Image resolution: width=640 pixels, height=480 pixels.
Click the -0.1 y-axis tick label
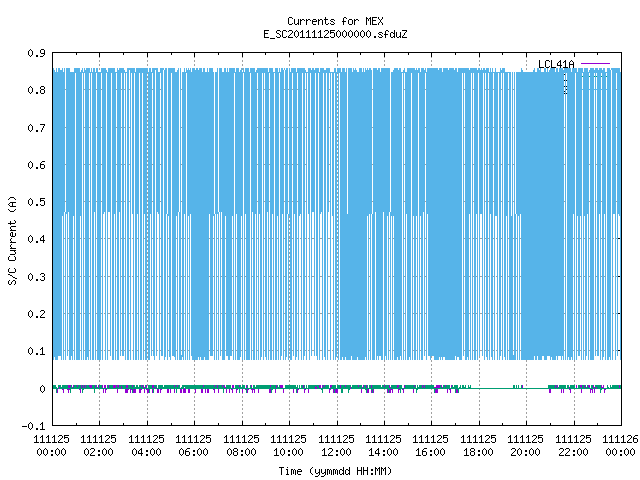pos(34,426)
